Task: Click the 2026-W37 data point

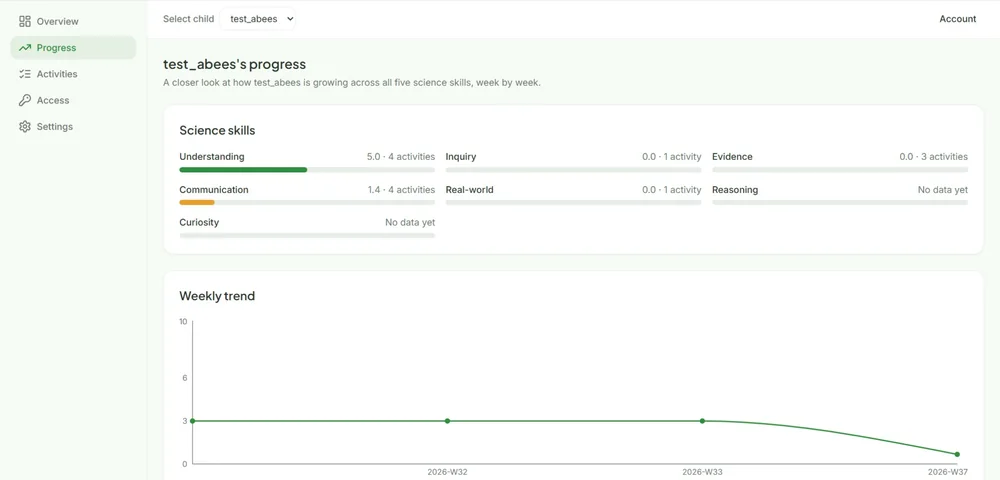Action: click(957, 455)
